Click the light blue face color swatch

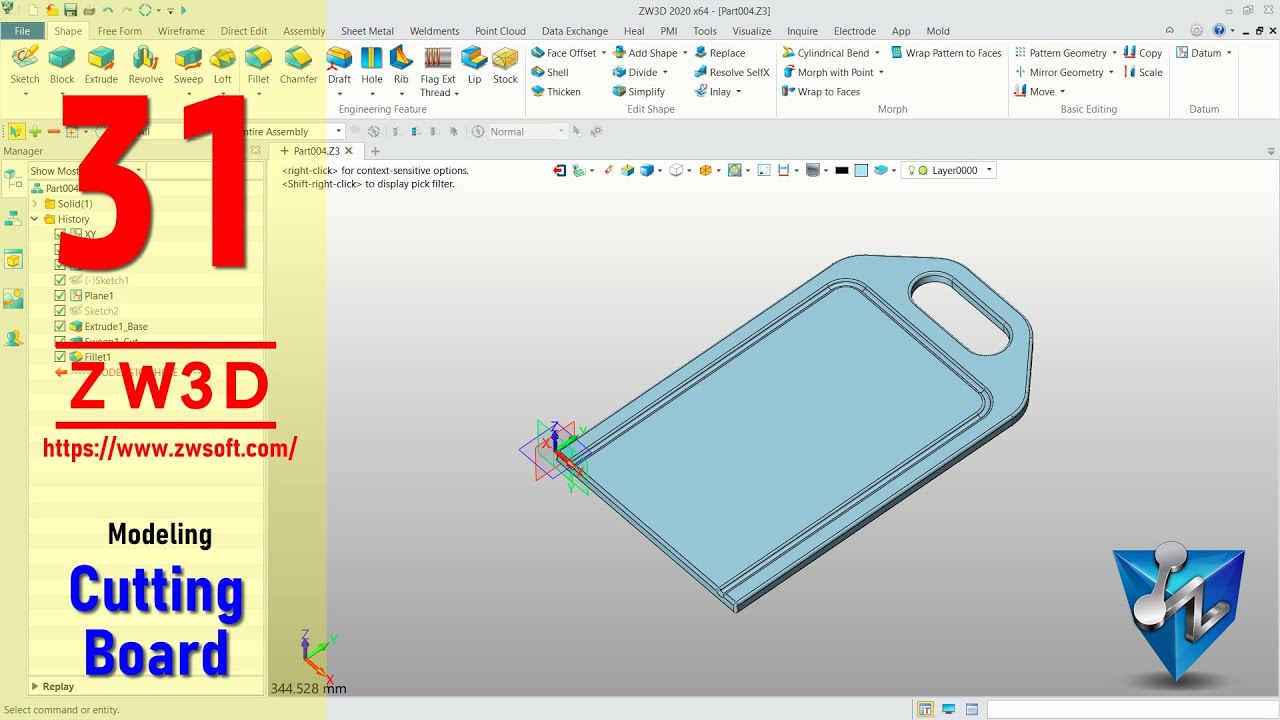tap(861, 171)
